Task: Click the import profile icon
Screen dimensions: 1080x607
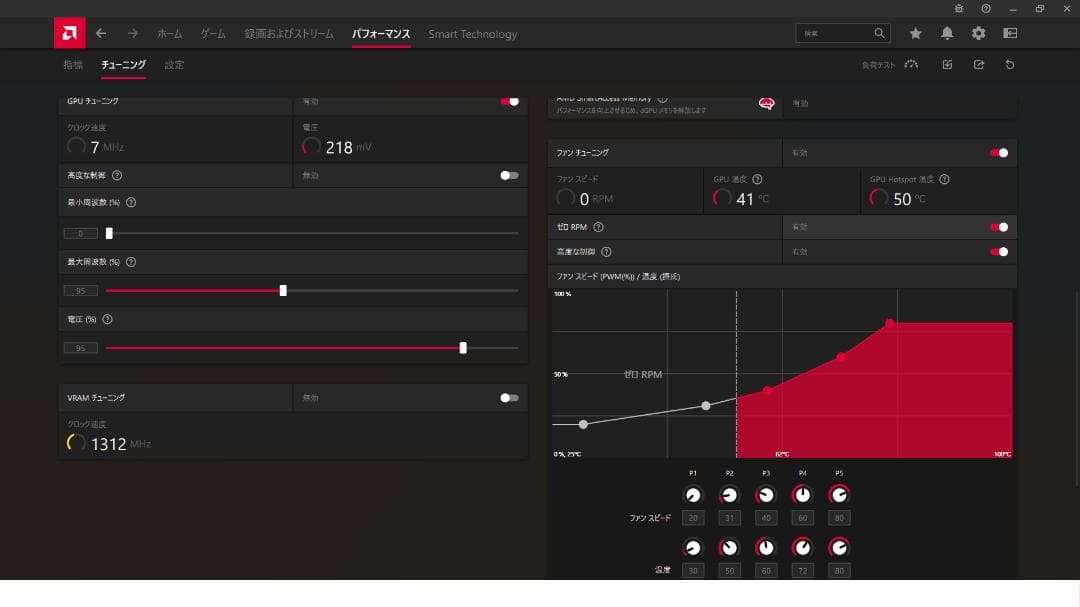Action: coord(947,65)
